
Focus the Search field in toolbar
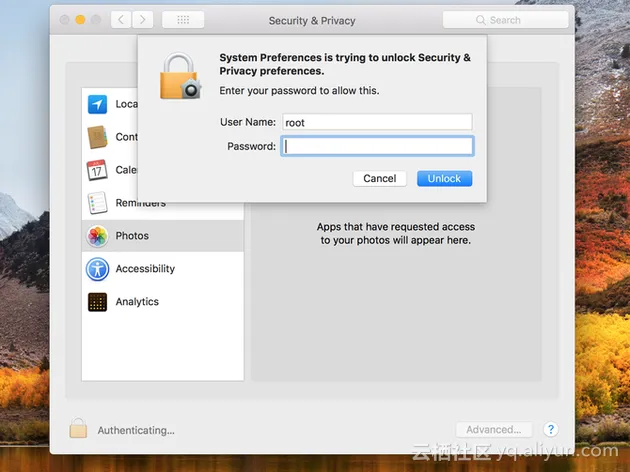click(x=505, y=20)
